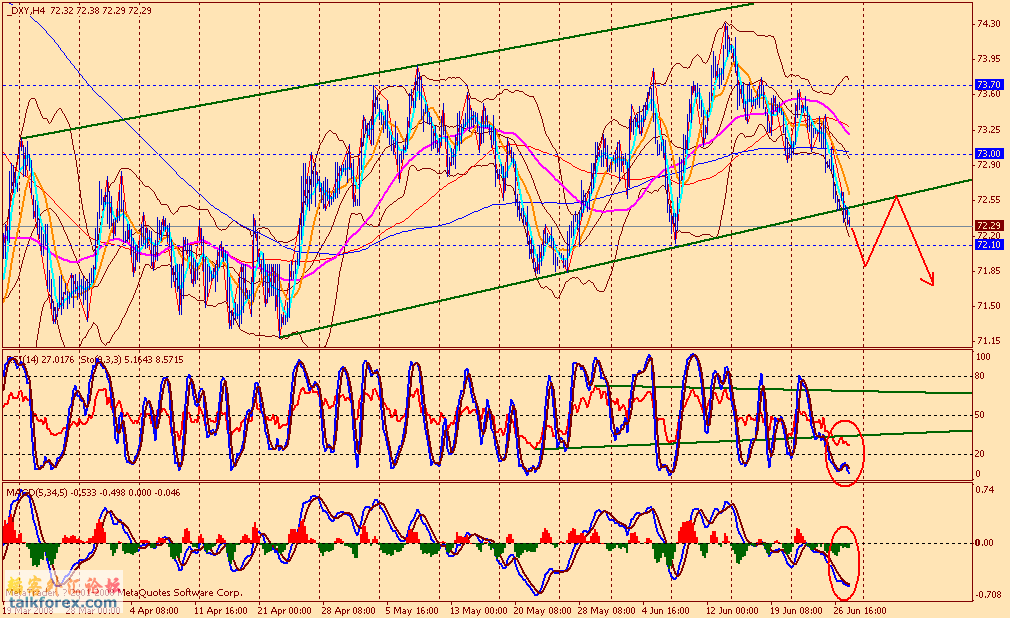Click the 5 May 16:00 date label
Image resolution: width=1010 pixels, height=618 pixels.
pos(412,611)
